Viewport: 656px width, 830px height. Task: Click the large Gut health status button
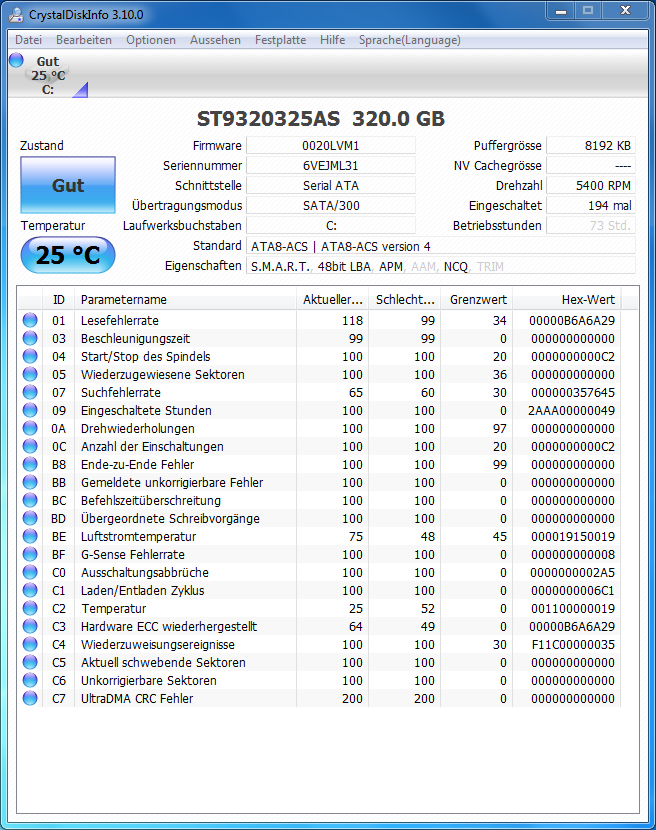[x=68, y=185]
